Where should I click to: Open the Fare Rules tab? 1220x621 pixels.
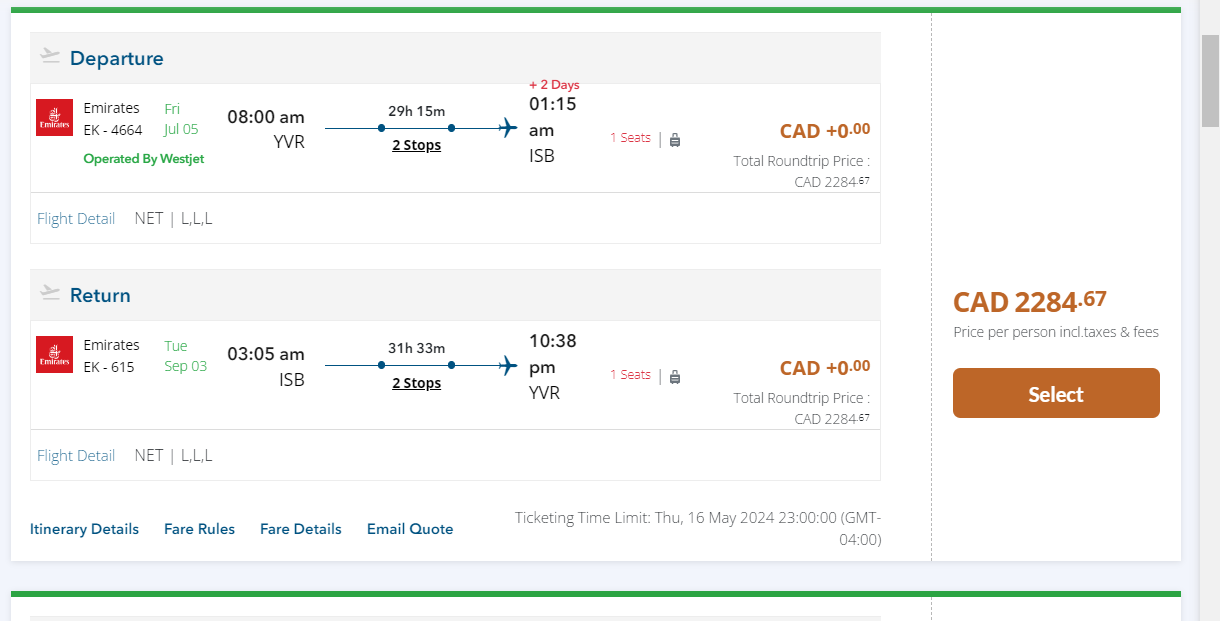199,529
